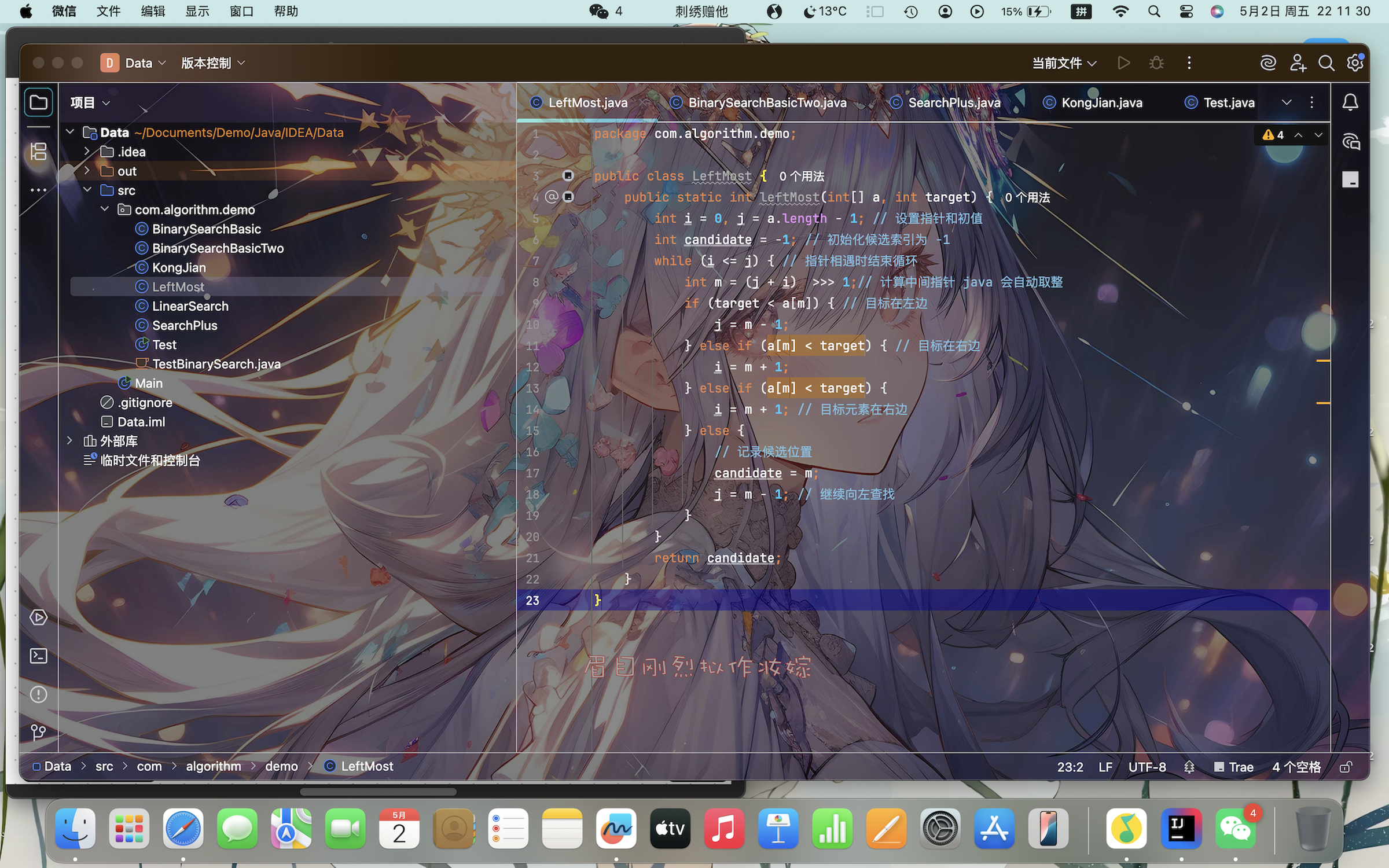Open the warnings indicator showing 4
Viewport: 1389px width, 868px height.
(x=1273, y=135)
